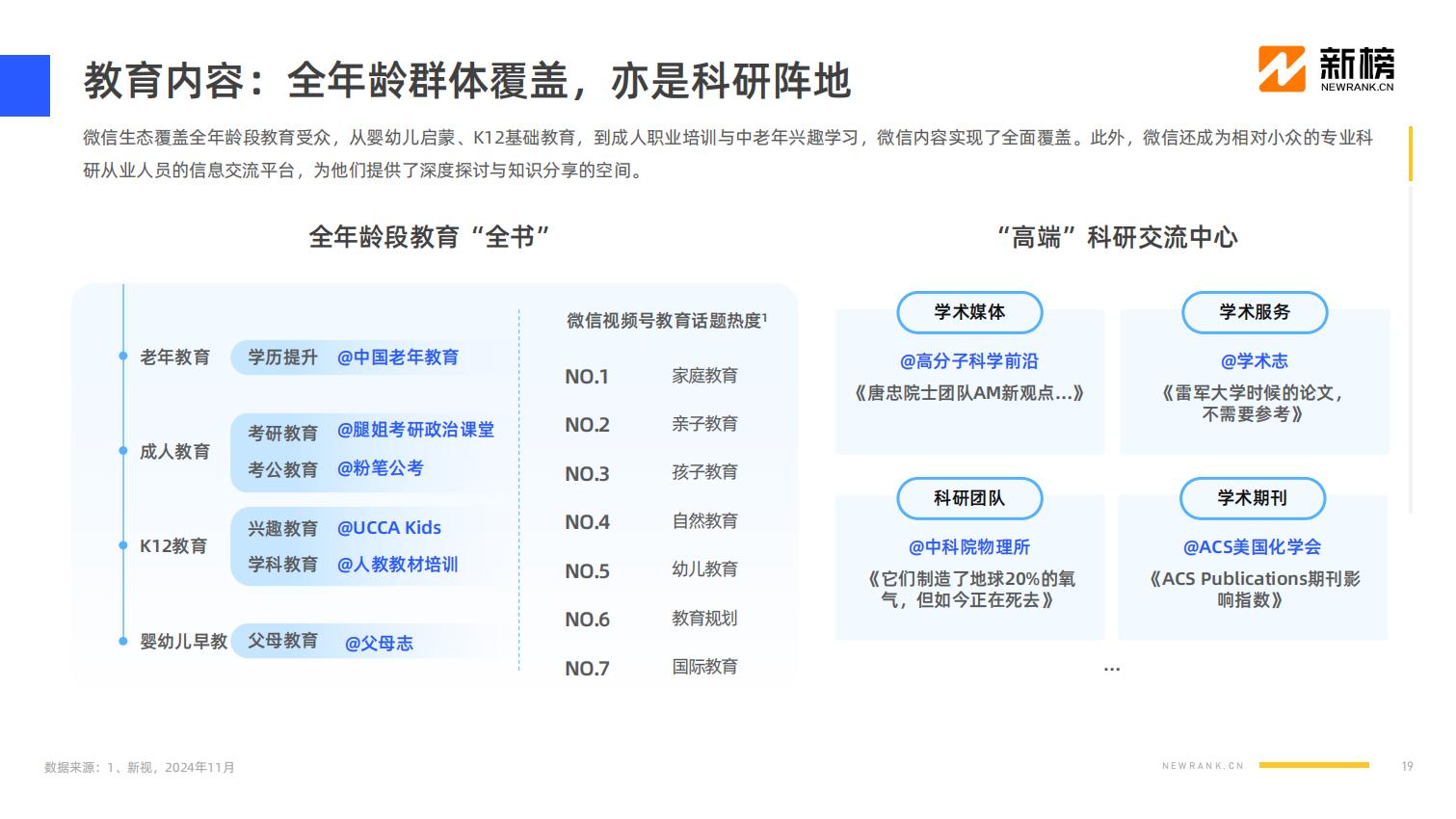This screenshot has width=1456, height=819.
Task: Select the 学术媒体 pill label
Action: (969, 312)
